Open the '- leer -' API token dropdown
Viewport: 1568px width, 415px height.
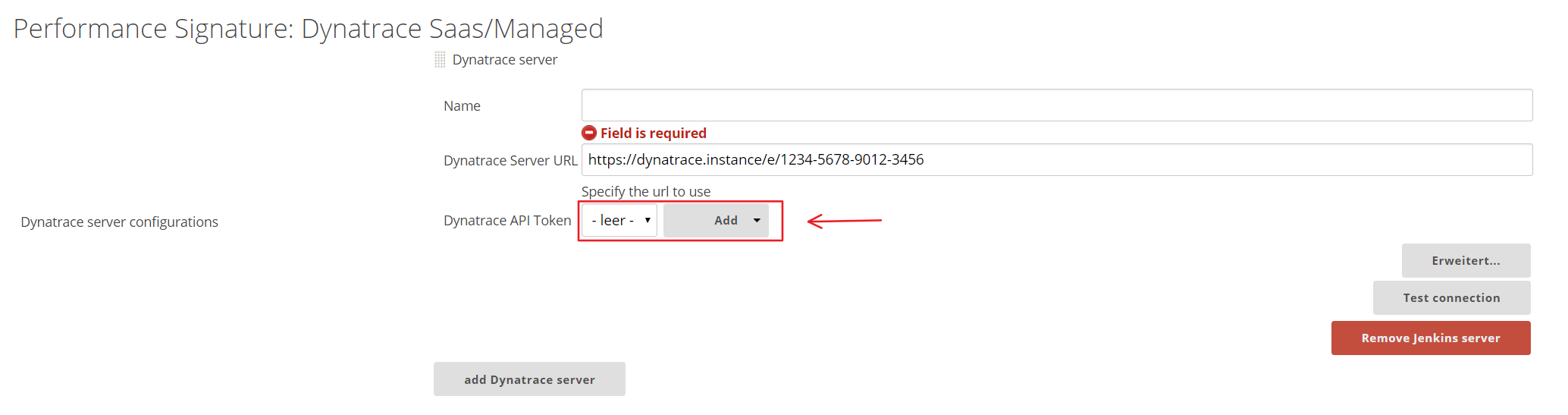click(x=619, y=221)
